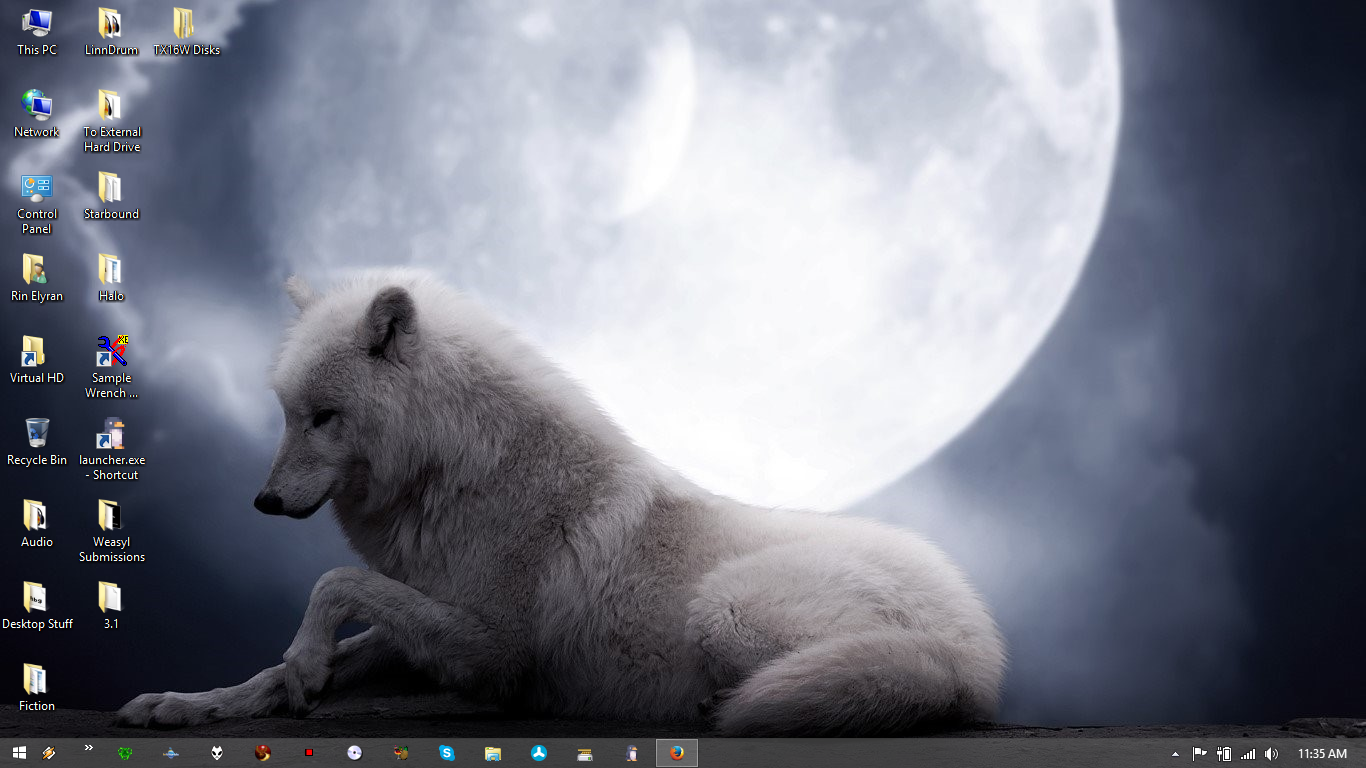This screenshot has width=1366, height=768.
Task: Open the 11:35 AM clock
Action: click(1322, 754)
